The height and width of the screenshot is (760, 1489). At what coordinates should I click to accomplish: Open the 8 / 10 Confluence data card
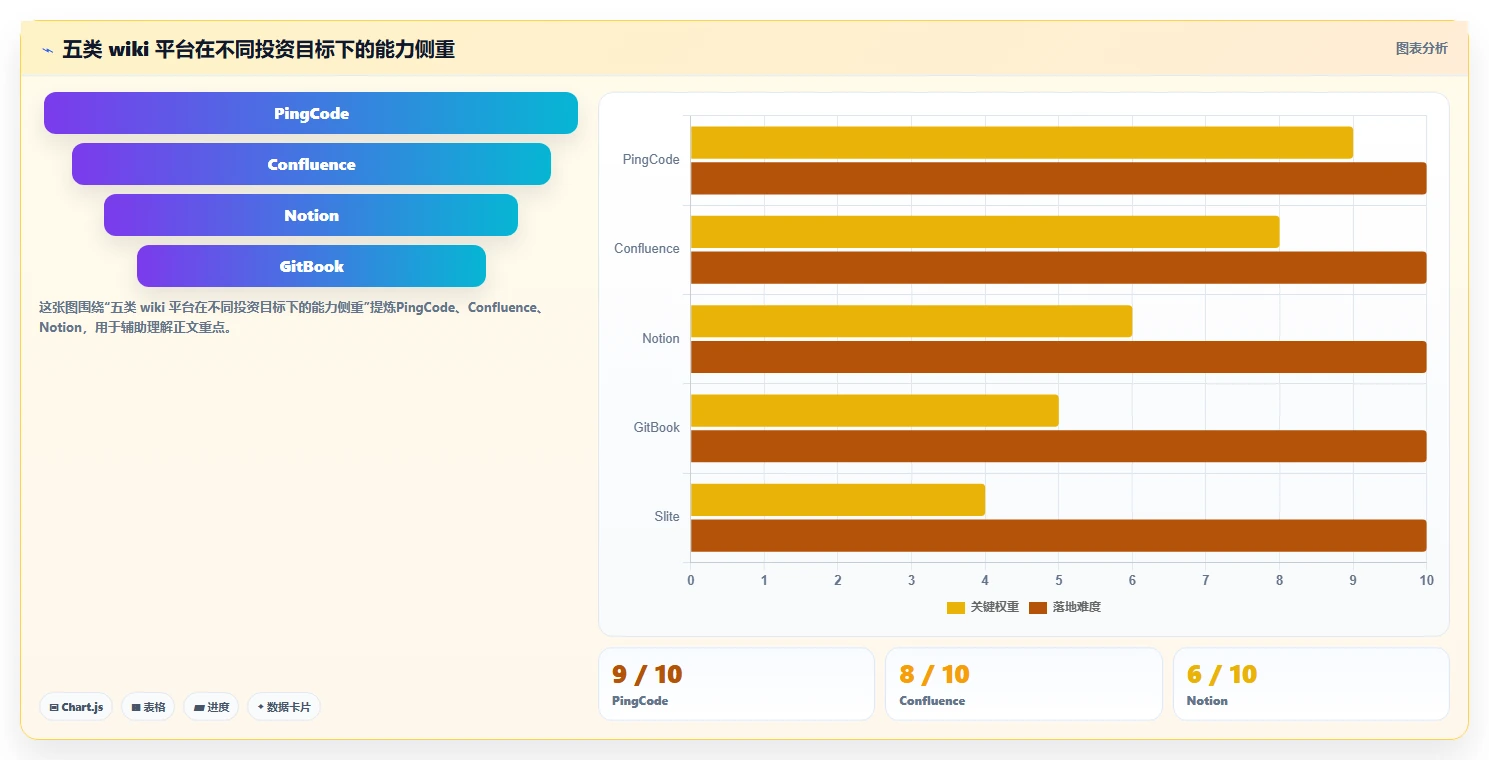pos(1024,684)
